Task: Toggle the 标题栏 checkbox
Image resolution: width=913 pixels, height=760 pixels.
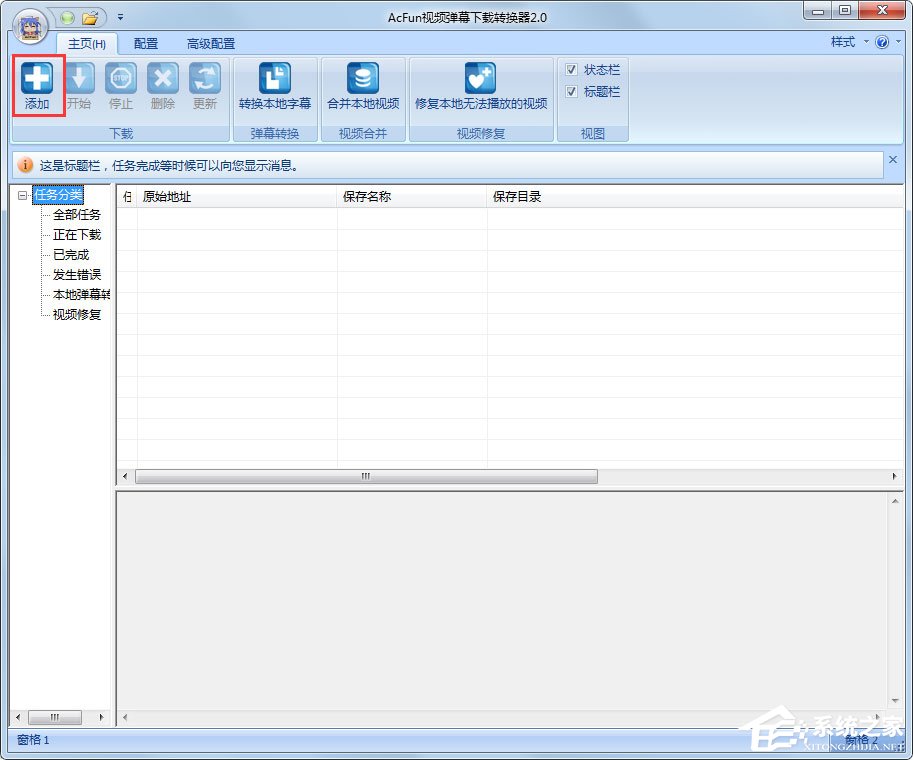Action: point(571,91)
